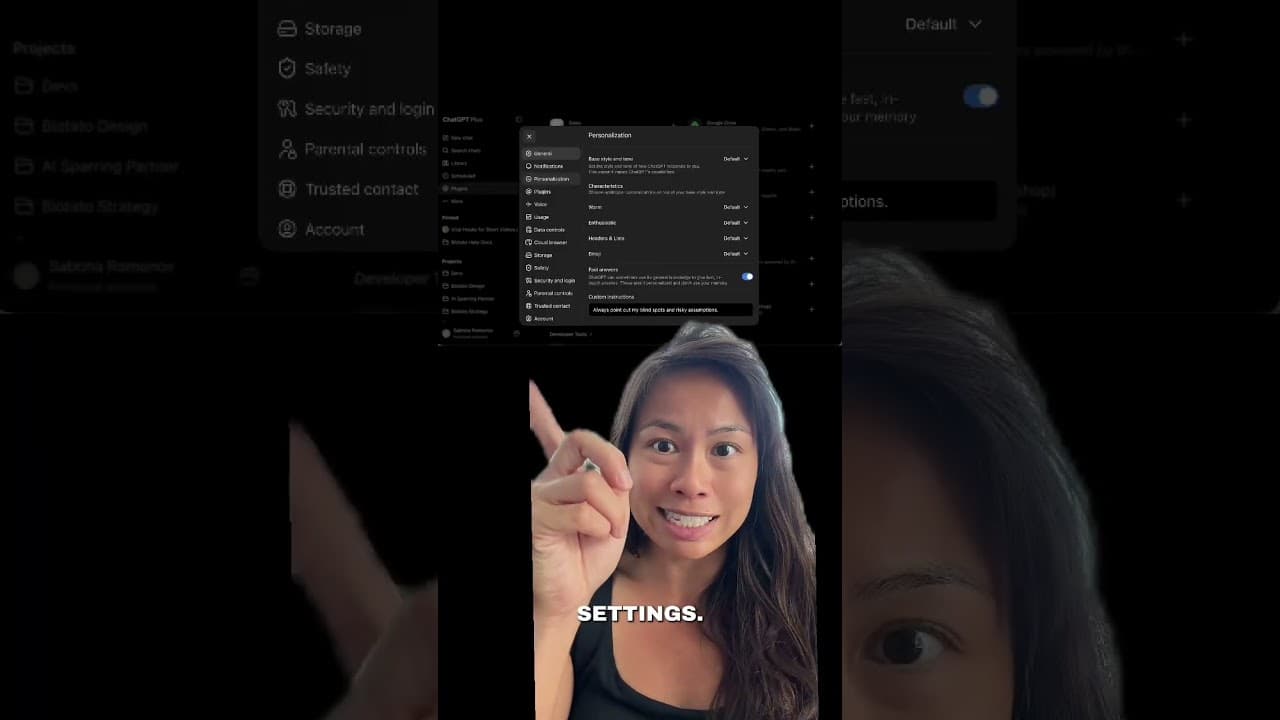Viewport: 1280px width, 720px height.
Task: Open the Usage settings section
Action: 551,217
